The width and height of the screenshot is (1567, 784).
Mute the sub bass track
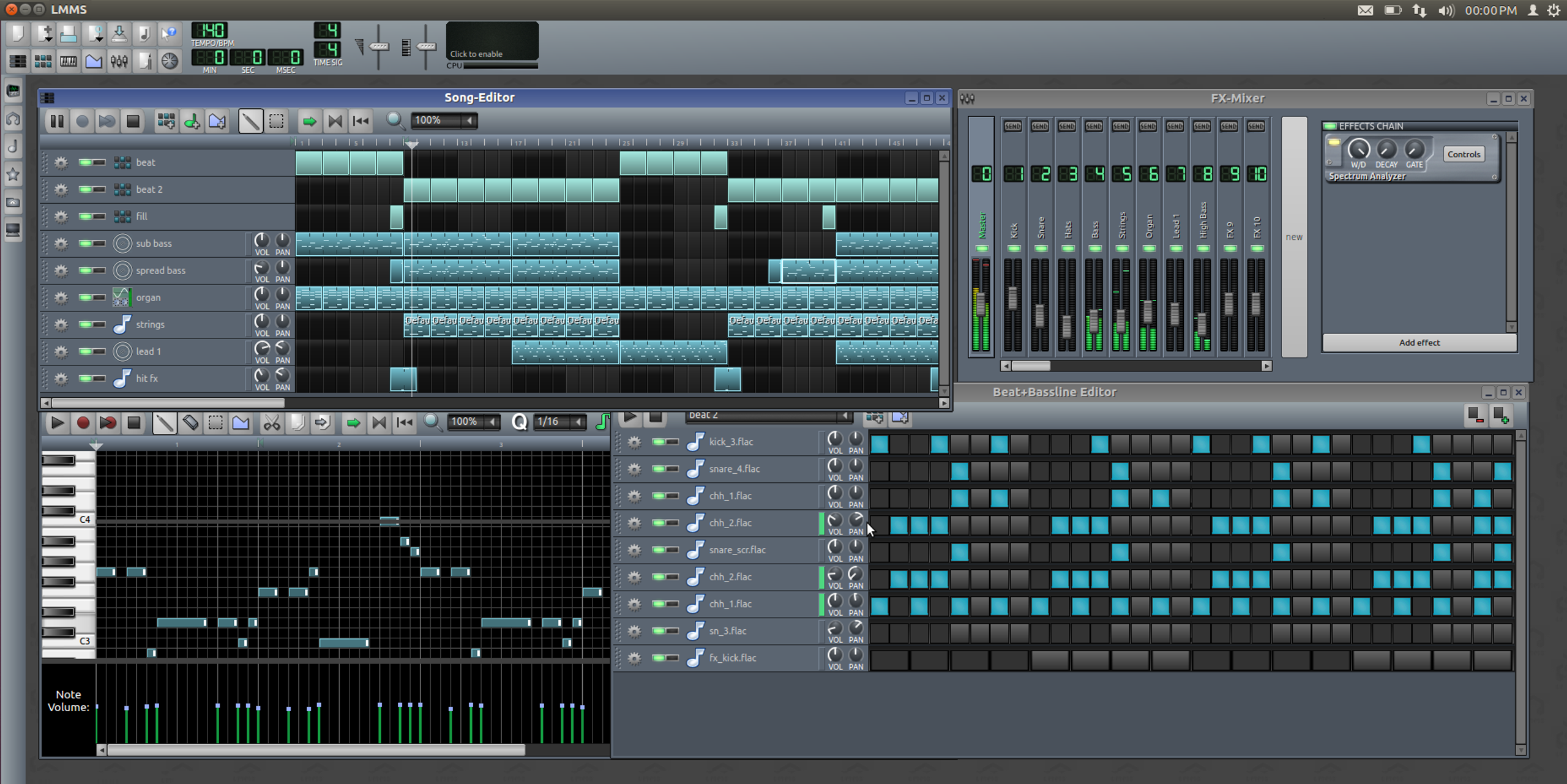click(x=88, y=243)
